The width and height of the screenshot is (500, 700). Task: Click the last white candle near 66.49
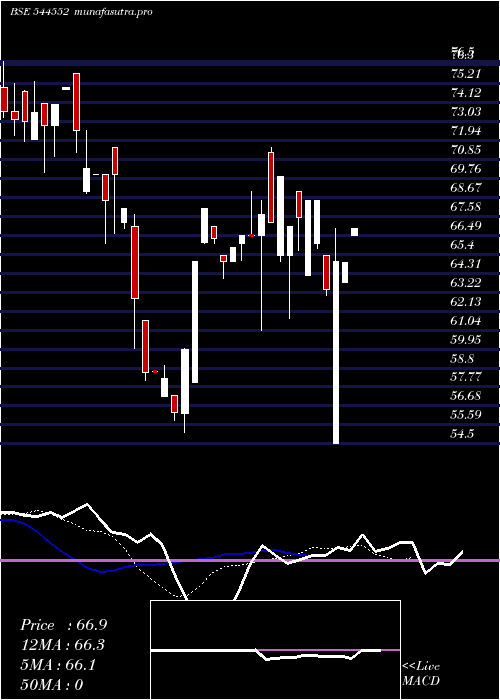point(354,232)
